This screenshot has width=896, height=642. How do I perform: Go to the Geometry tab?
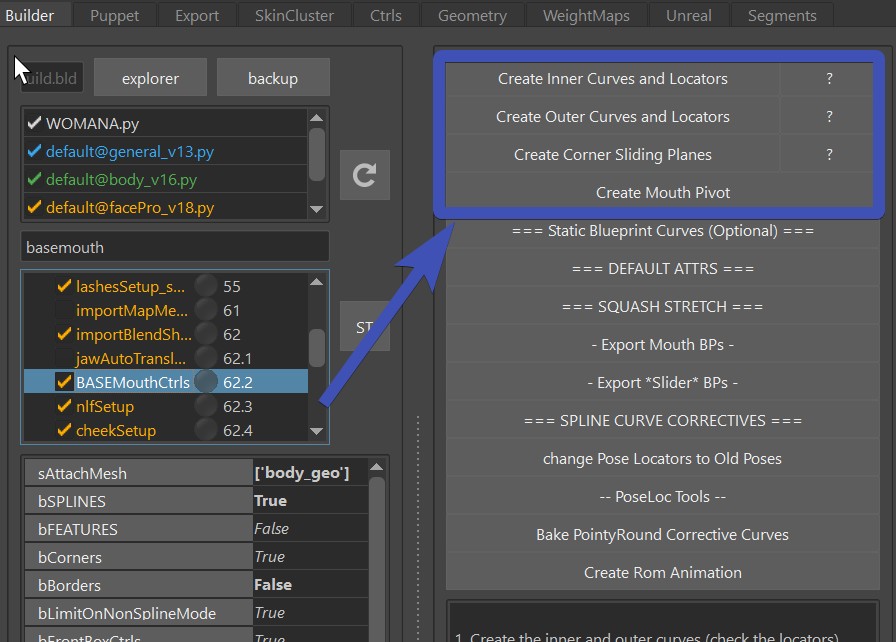point(473,15)
